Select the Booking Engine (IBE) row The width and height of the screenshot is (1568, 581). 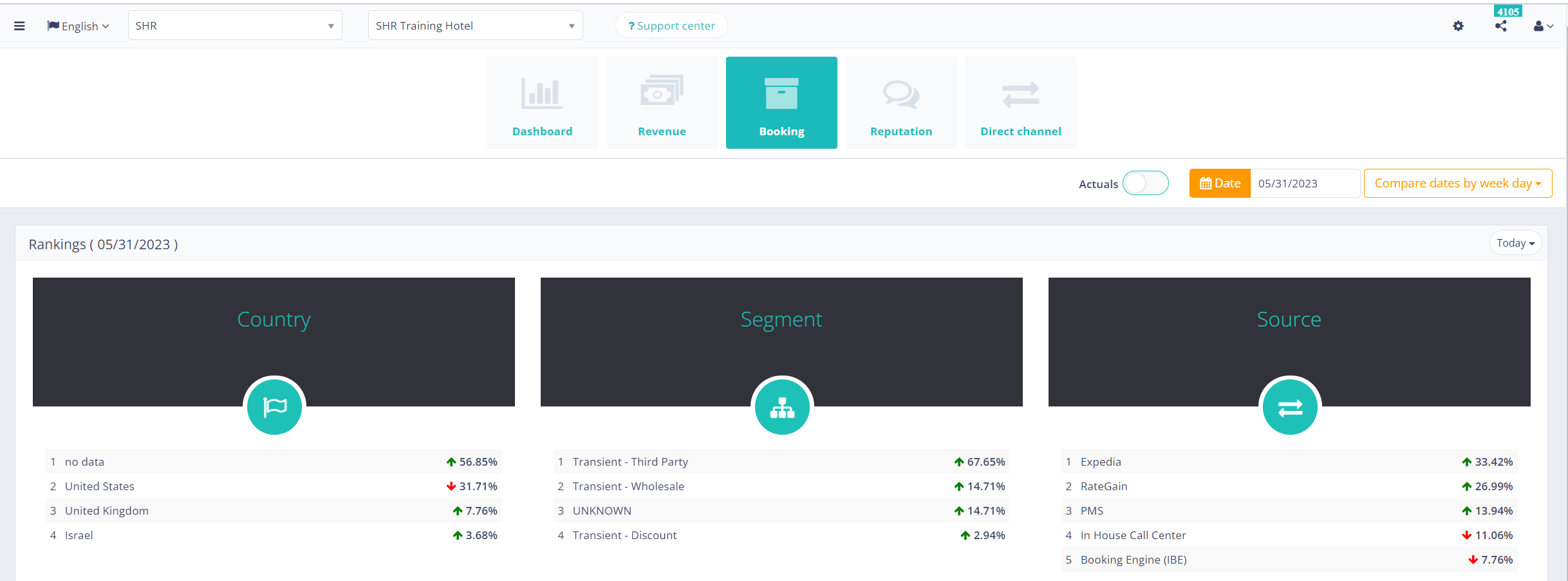click(x=1289, y=560)
